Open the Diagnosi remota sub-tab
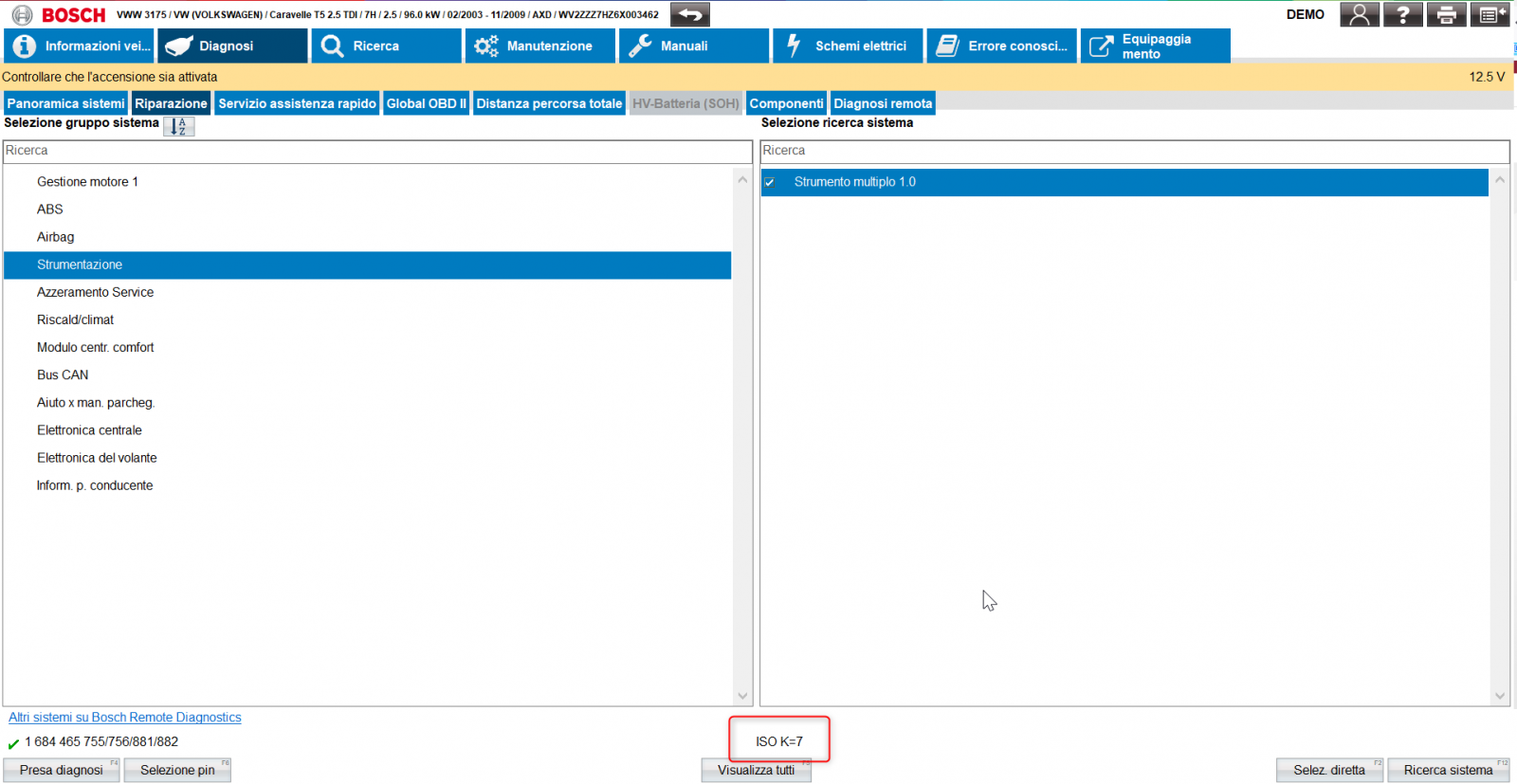1517x784 pixels. pos(883,103)
